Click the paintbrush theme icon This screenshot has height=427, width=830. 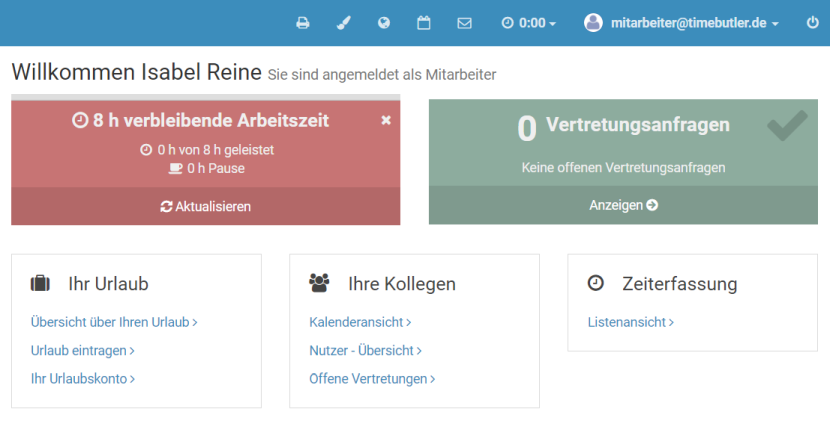[343, 23]
